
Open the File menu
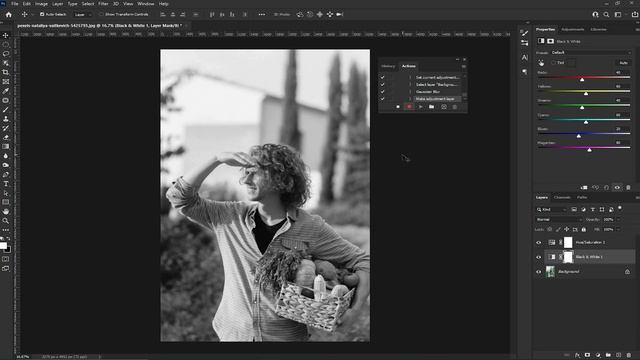point(15,4)
